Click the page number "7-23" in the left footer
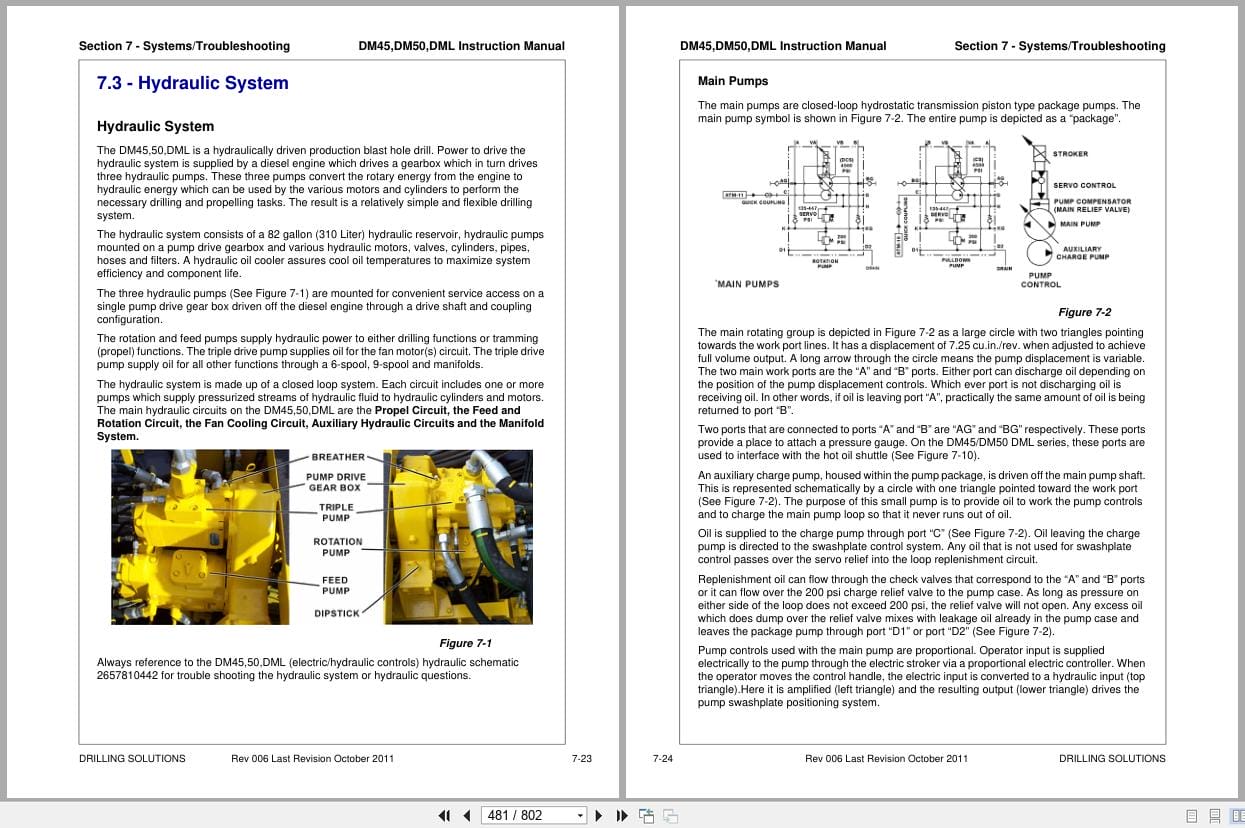 pos(581,758)
